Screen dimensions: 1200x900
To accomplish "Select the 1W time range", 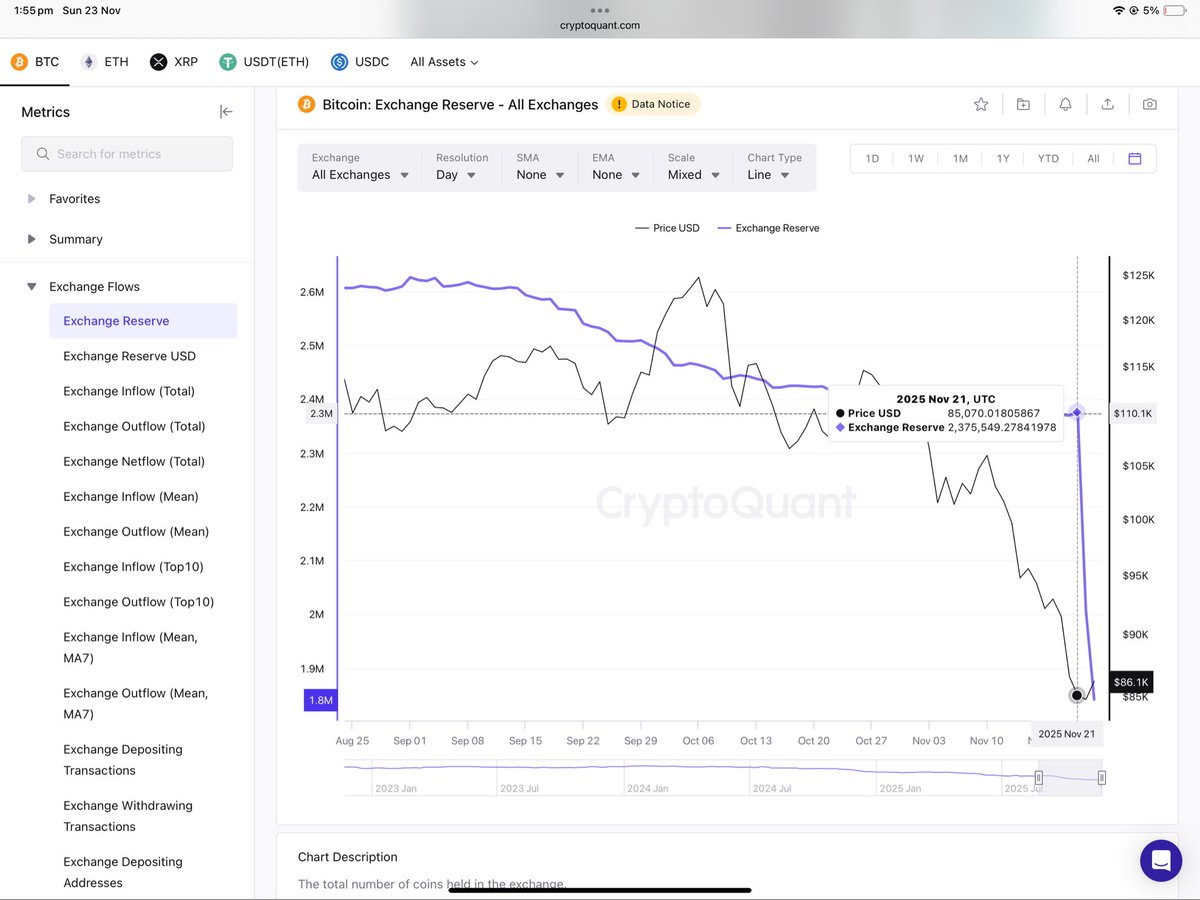I will (x=916, y=159).
